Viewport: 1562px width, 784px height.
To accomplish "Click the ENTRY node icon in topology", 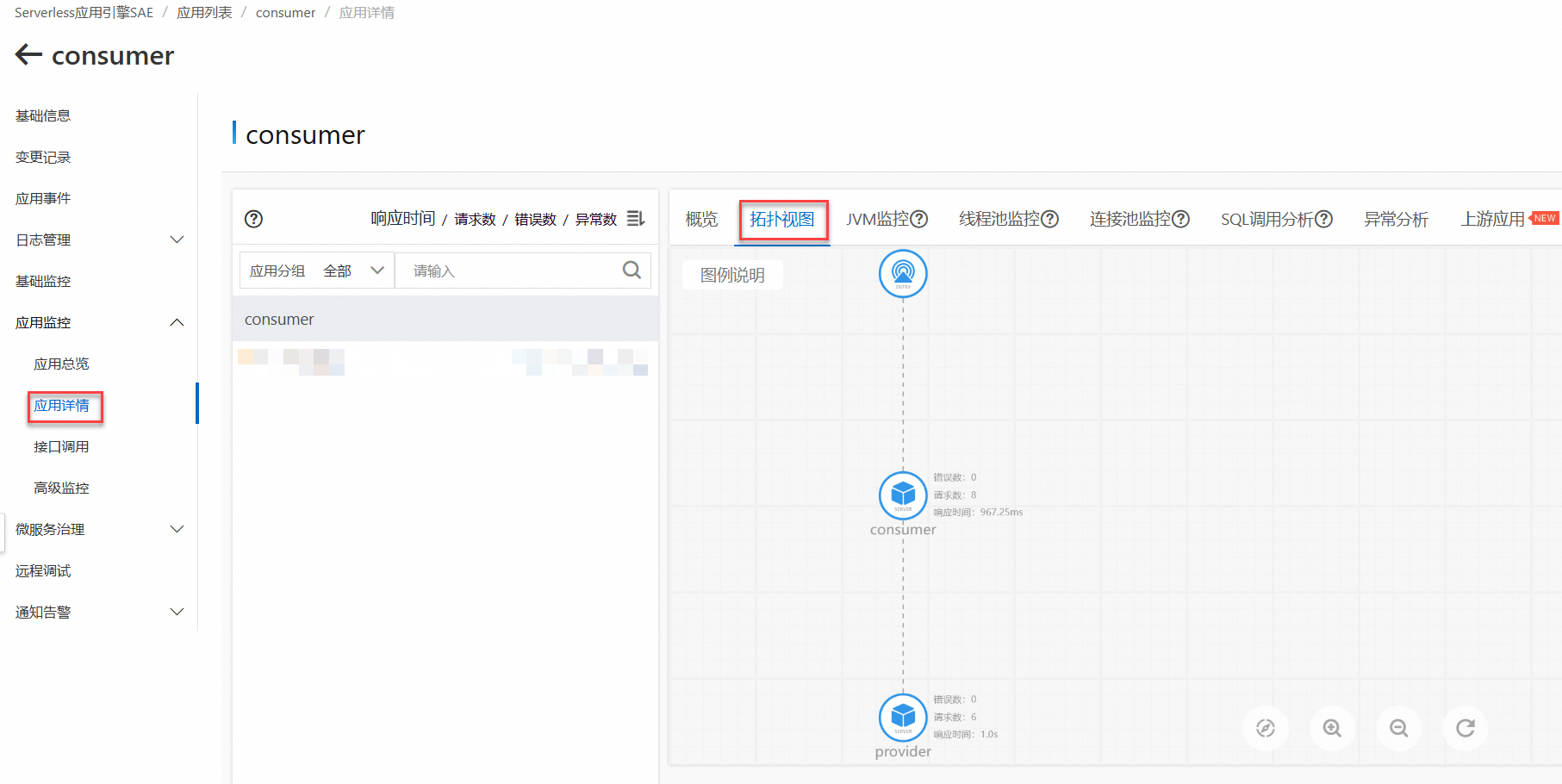I will coord(903,273).
